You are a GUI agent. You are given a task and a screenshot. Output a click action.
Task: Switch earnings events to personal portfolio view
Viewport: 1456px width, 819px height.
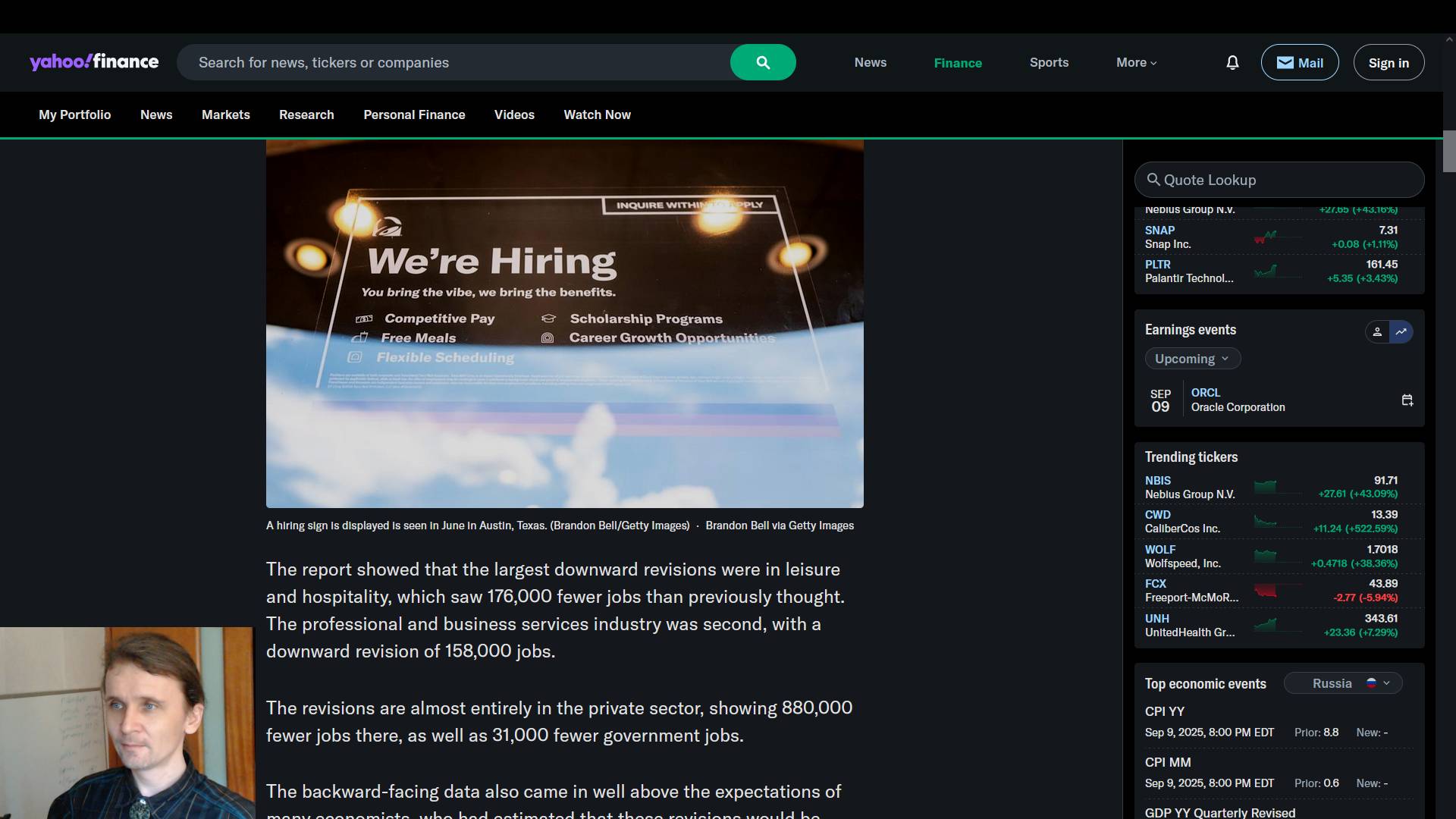[x=1377, y=331]
